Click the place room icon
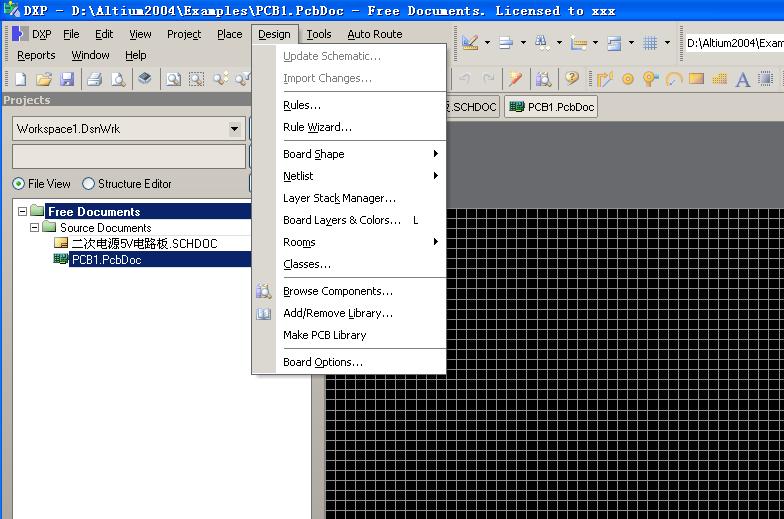 pyautogui.click(x=614, y=43)
